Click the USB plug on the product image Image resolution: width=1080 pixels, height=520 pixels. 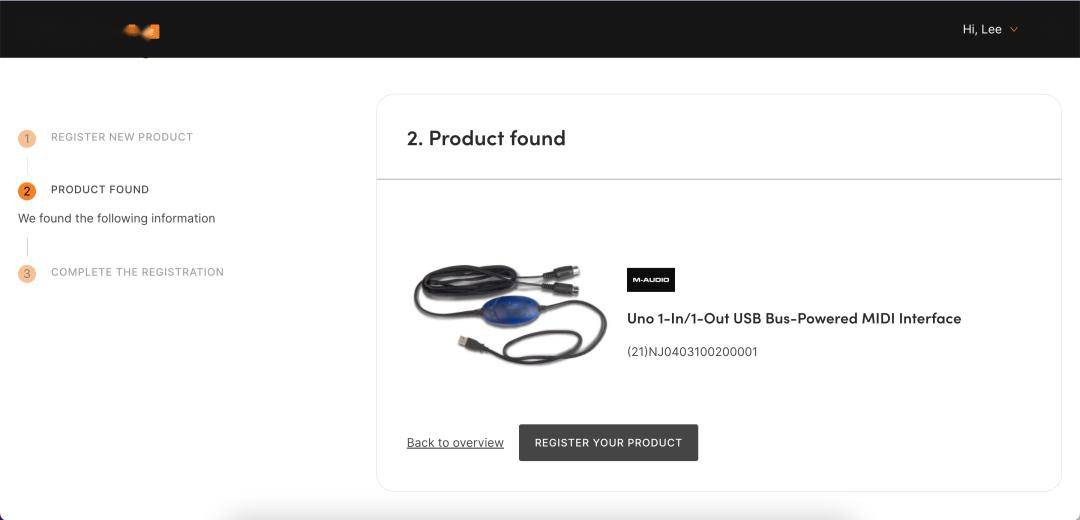469,342
